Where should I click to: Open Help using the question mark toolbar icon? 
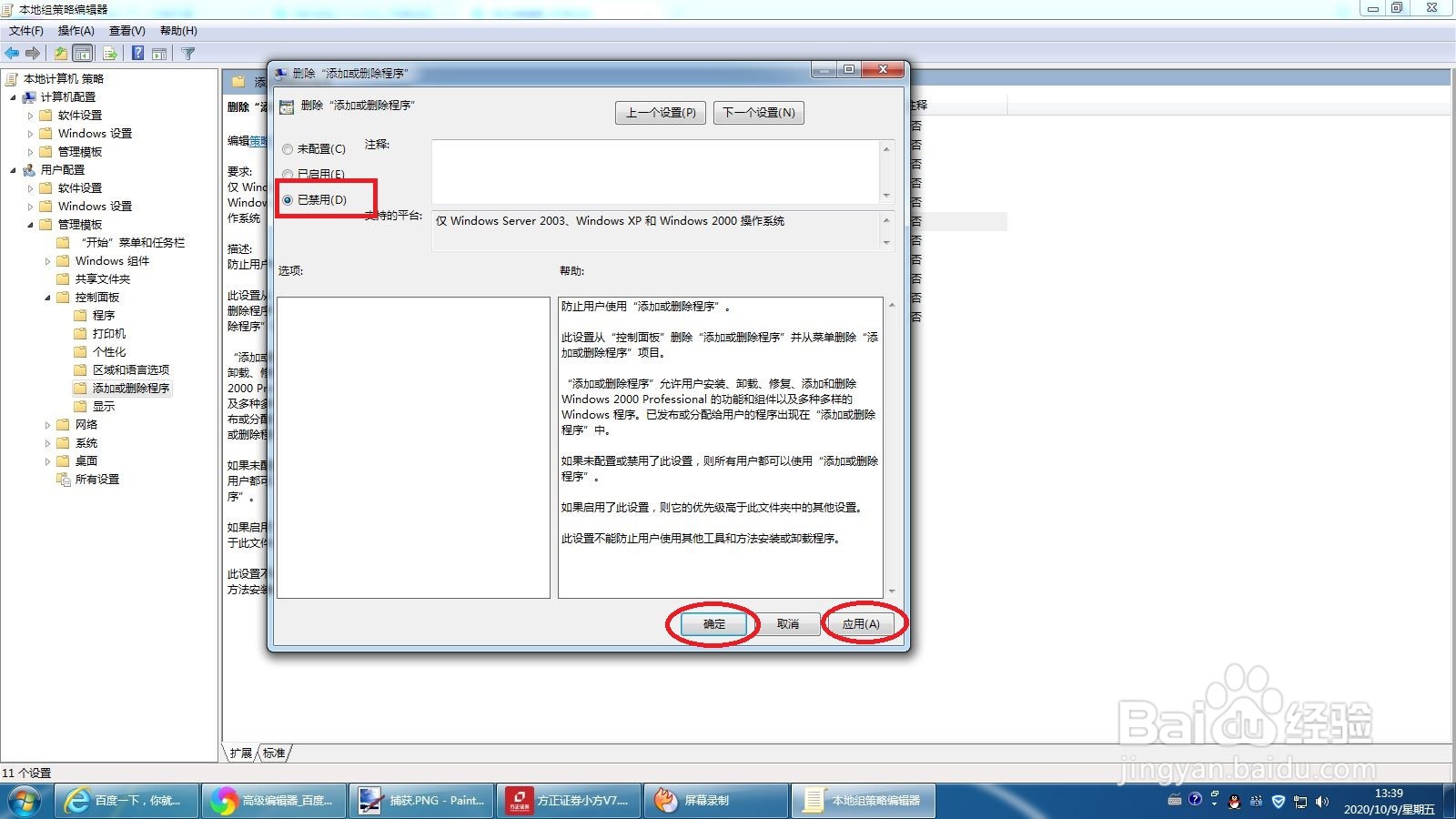coord(136,53)
